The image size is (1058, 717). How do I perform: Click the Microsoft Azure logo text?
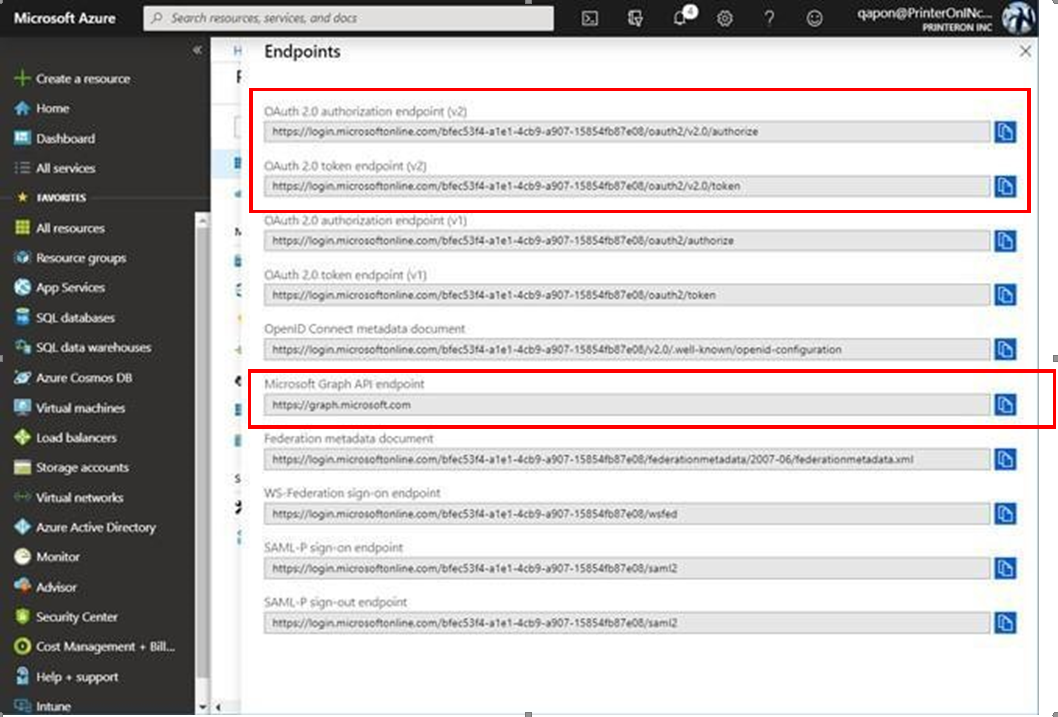(65, 18)
